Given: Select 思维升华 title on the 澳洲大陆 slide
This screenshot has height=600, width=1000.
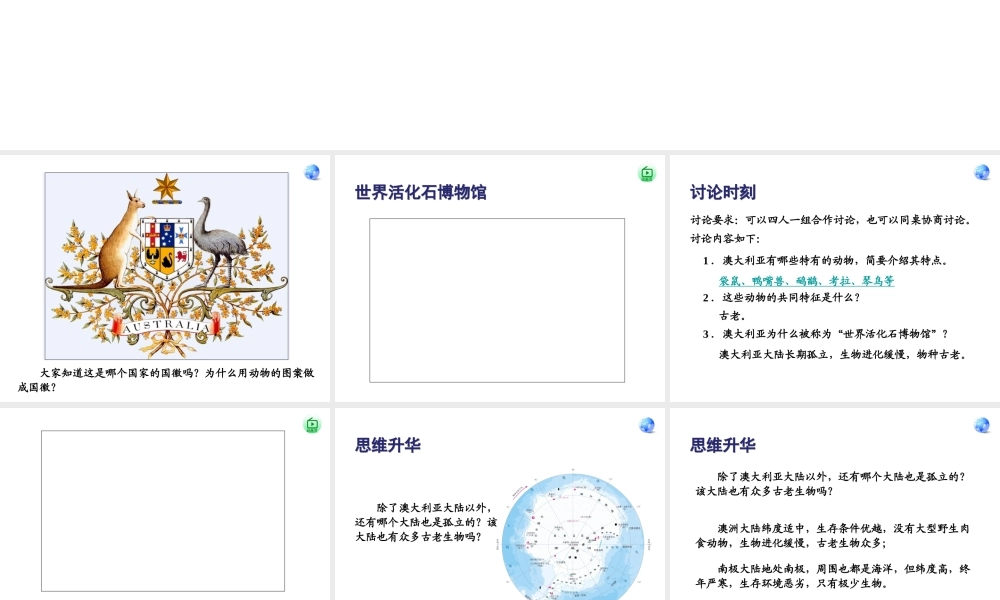Looking at the screenshot, I should point(723,444).
